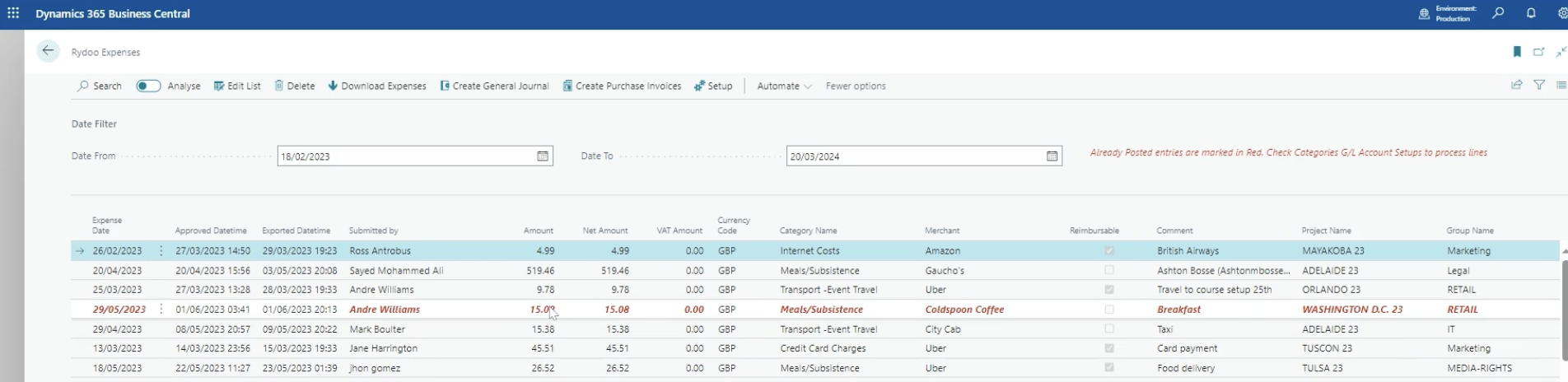Open the Date From calendar picker
1568x382 pixels.
pyautogui.click(x=543, y=156)
